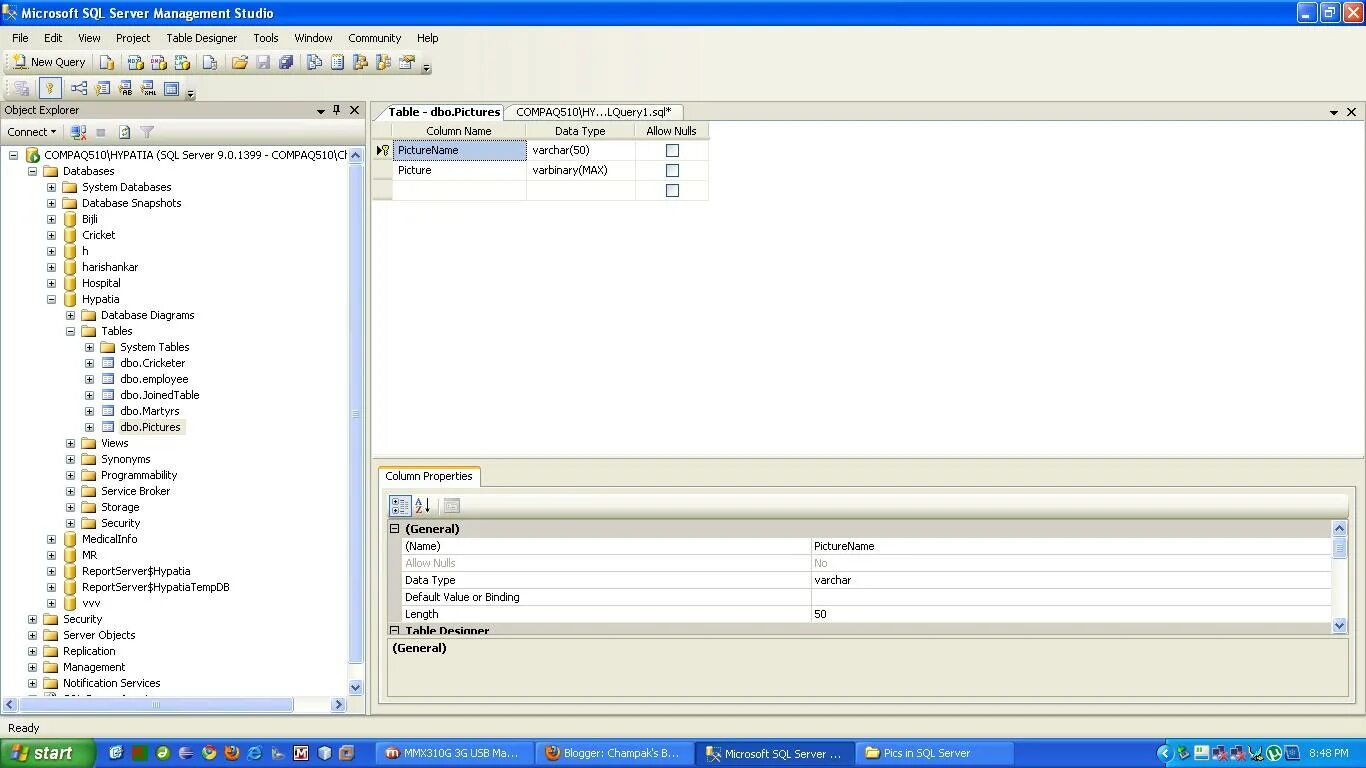The height and width of the screenshot is (768, 1366).
Task: Expand the Cricket database node
Action: pos(51,235)
